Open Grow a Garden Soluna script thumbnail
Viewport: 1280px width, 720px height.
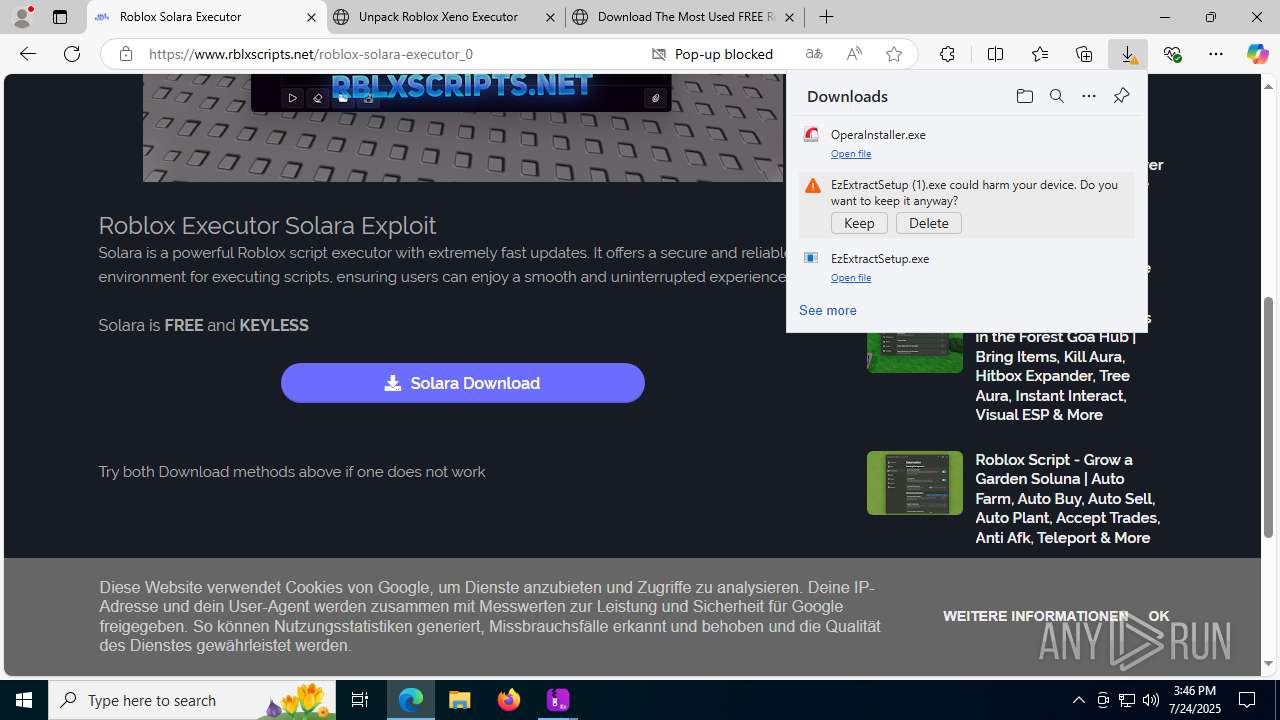point(915,483)
